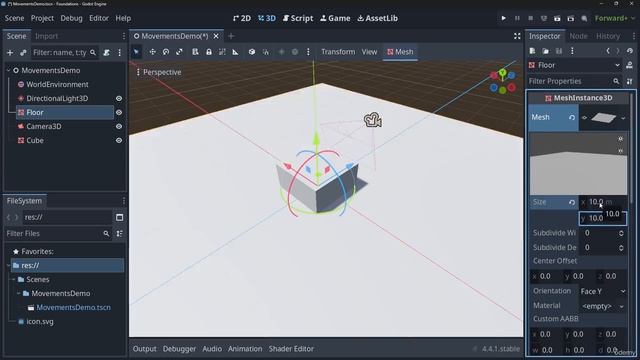This screenshot has height=360, width=640.
Task: Instantiate child scene link icon
Action: click(23, 53)
